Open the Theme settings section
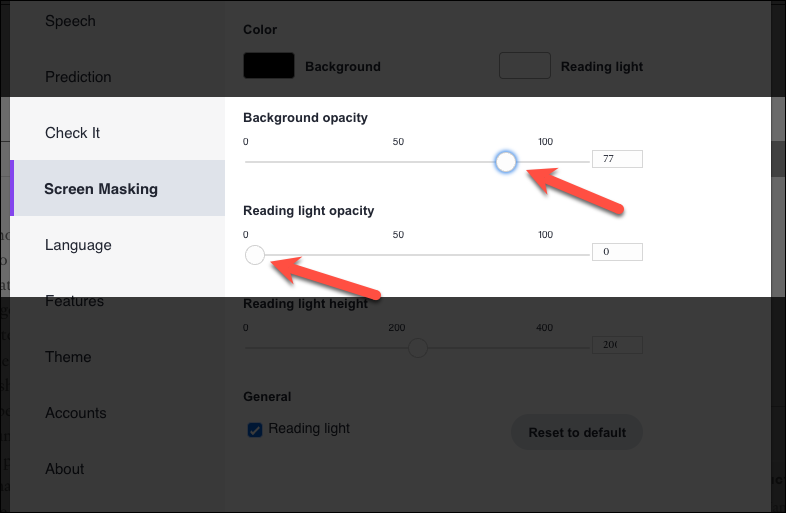This screenshot has width=786, height=513. [x=68, y=357]
